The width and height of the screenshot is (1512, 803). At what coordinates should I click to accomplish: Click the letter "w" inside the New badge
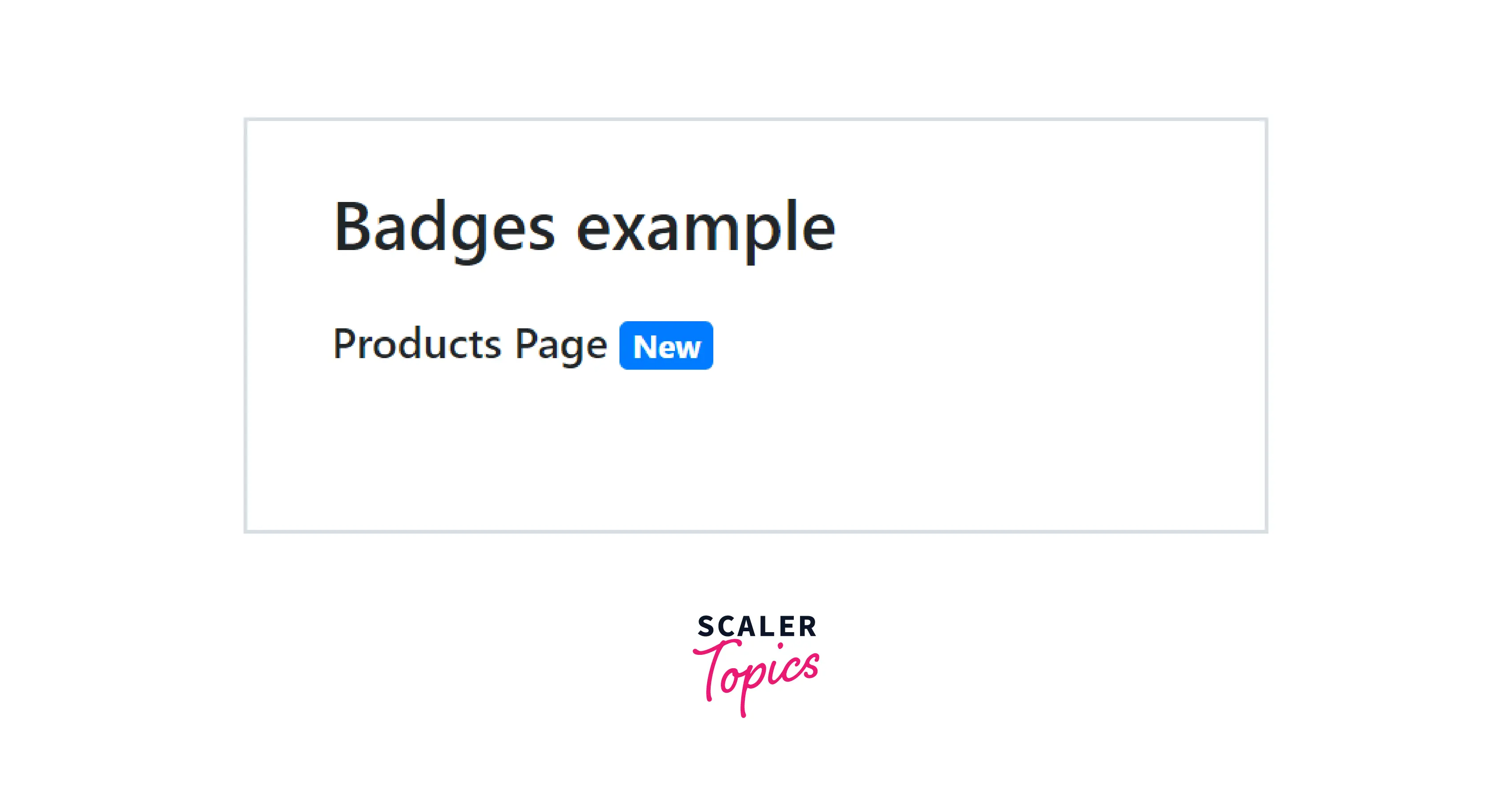tap(689, 349)
